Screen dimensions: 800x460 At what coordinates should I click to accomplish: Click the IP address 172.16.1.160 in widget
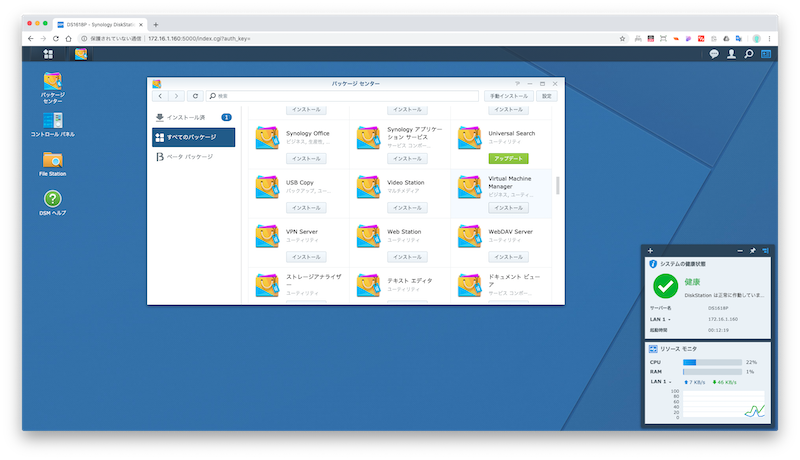(722, 319)
